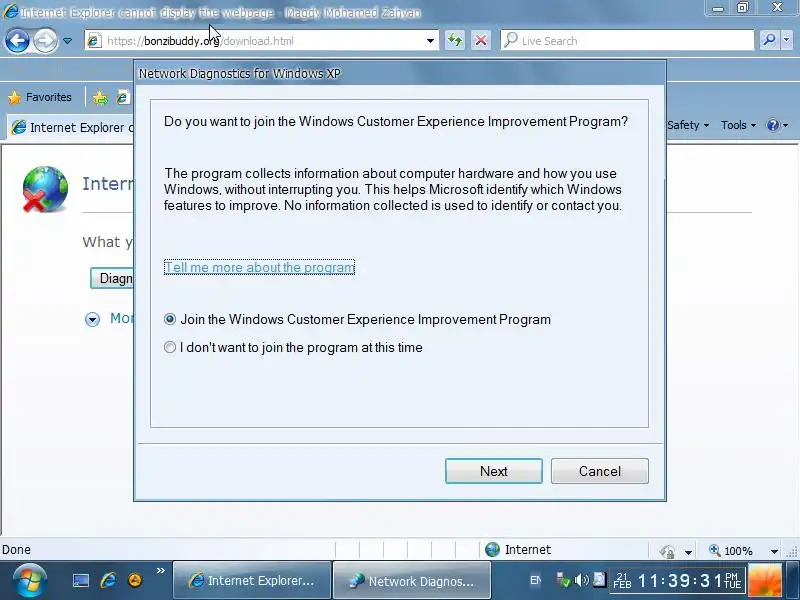
Task: Switch to Internet Explorer taskbar button
Action: point(252,581)
